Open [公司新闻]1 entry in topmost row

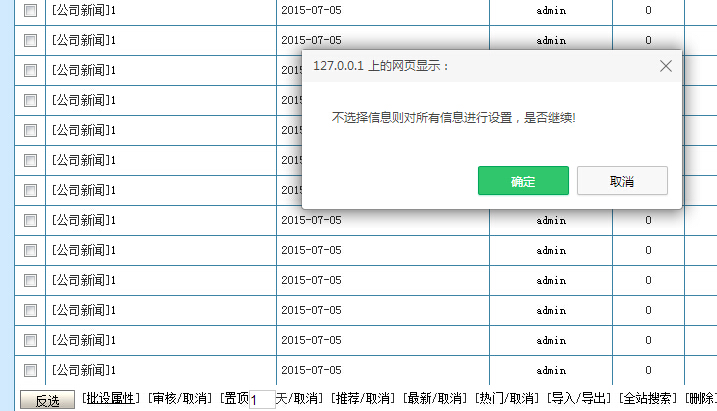84,10
